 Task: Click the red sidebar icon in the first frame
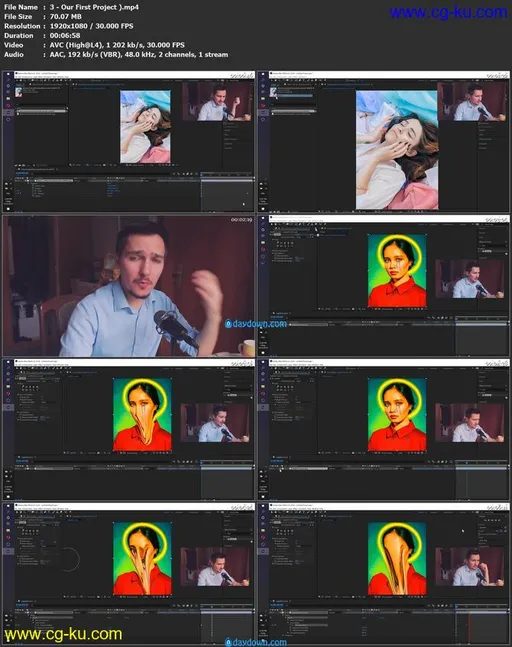point(8,106)
